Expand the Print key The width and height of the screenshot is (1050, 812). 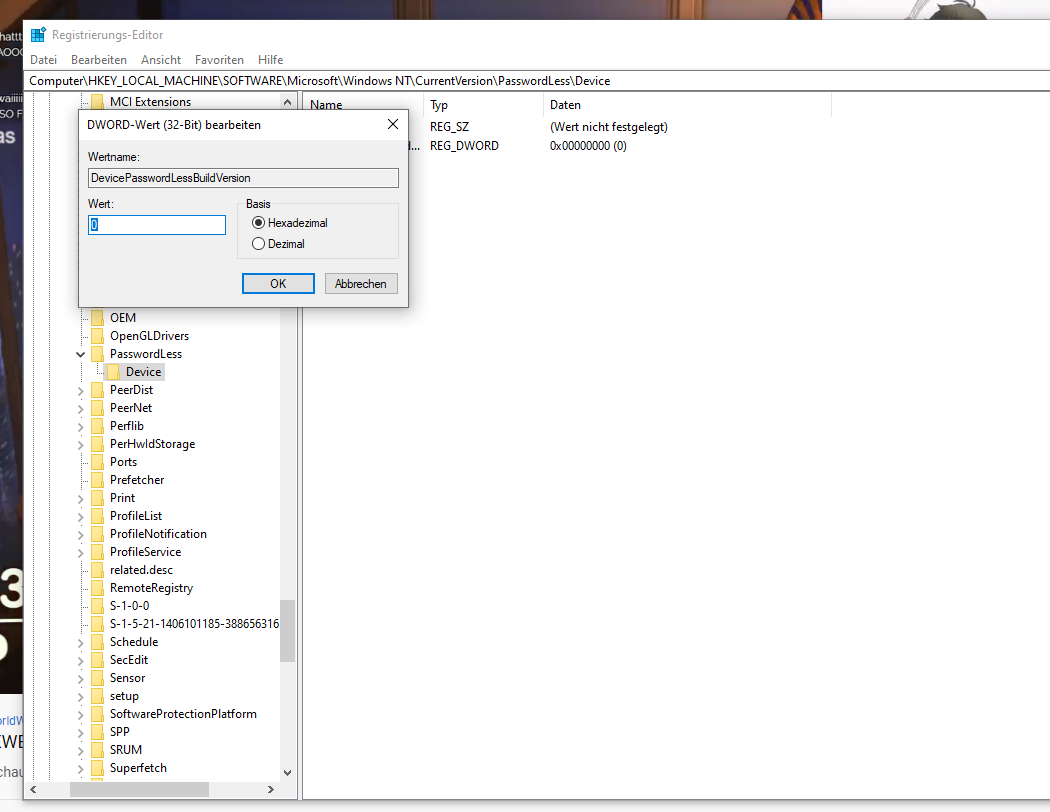[80, 499]
